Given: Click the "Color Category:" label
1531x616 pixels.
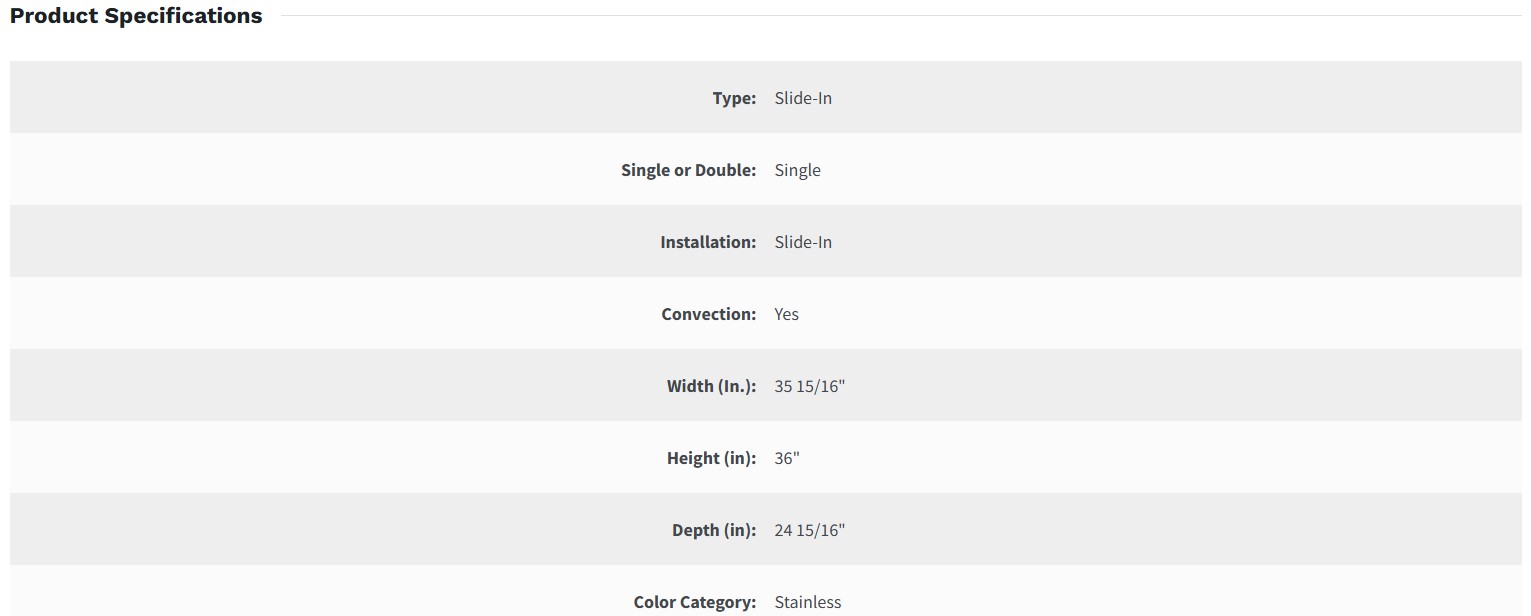Looking at the screenshot, I should click(x=694, y=602).
